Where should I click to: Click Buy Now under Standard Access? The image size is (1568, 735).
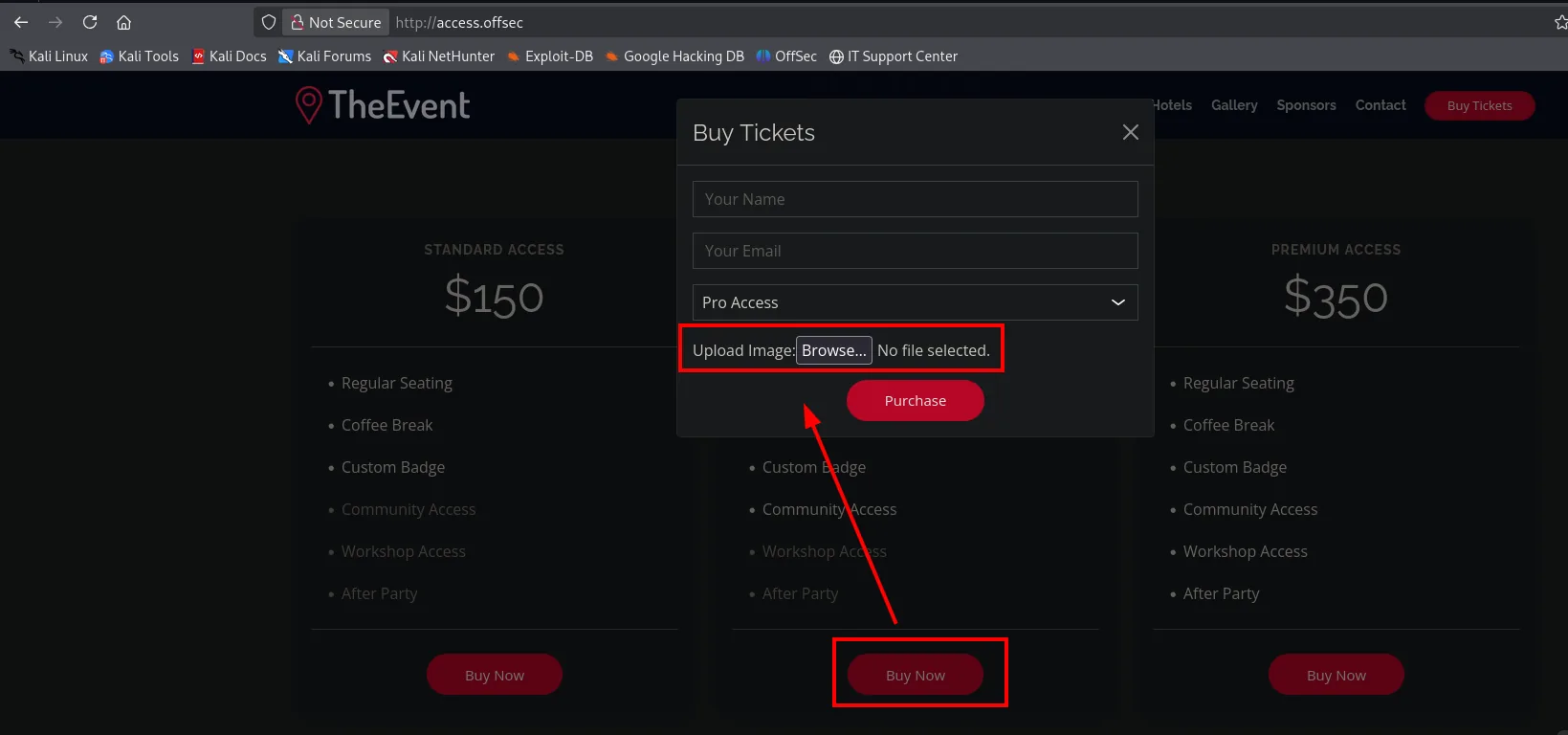pos(495,675)
